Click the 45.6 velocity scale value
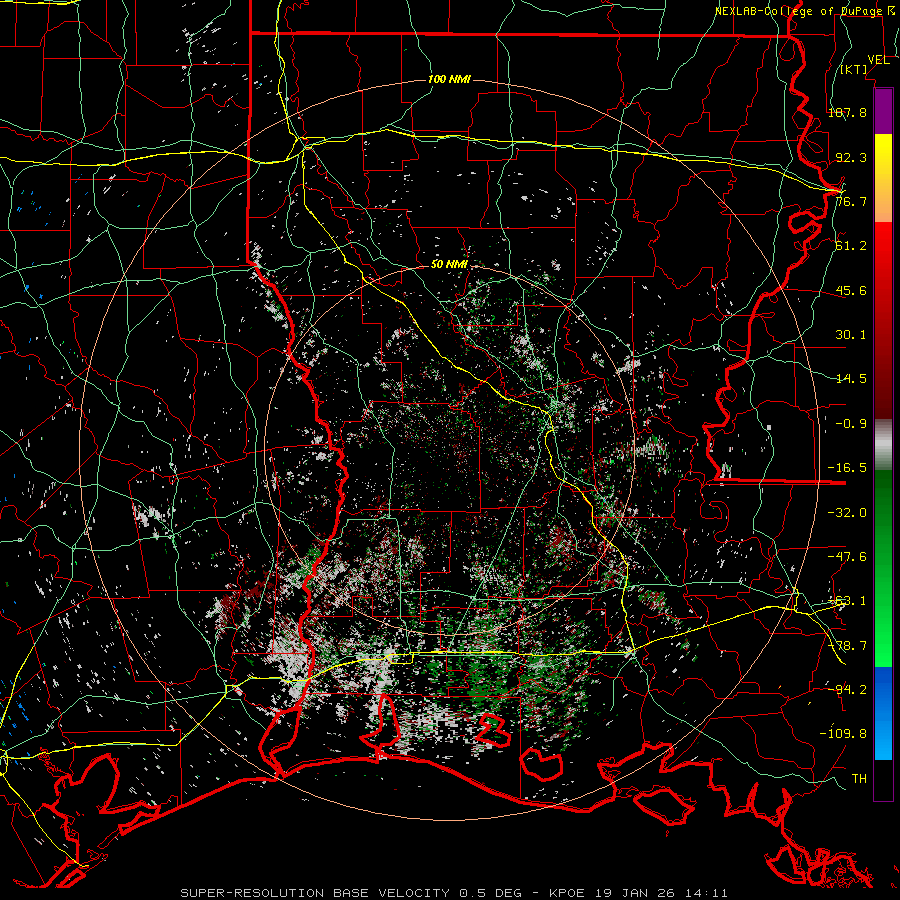 click(x=851, y=290)
